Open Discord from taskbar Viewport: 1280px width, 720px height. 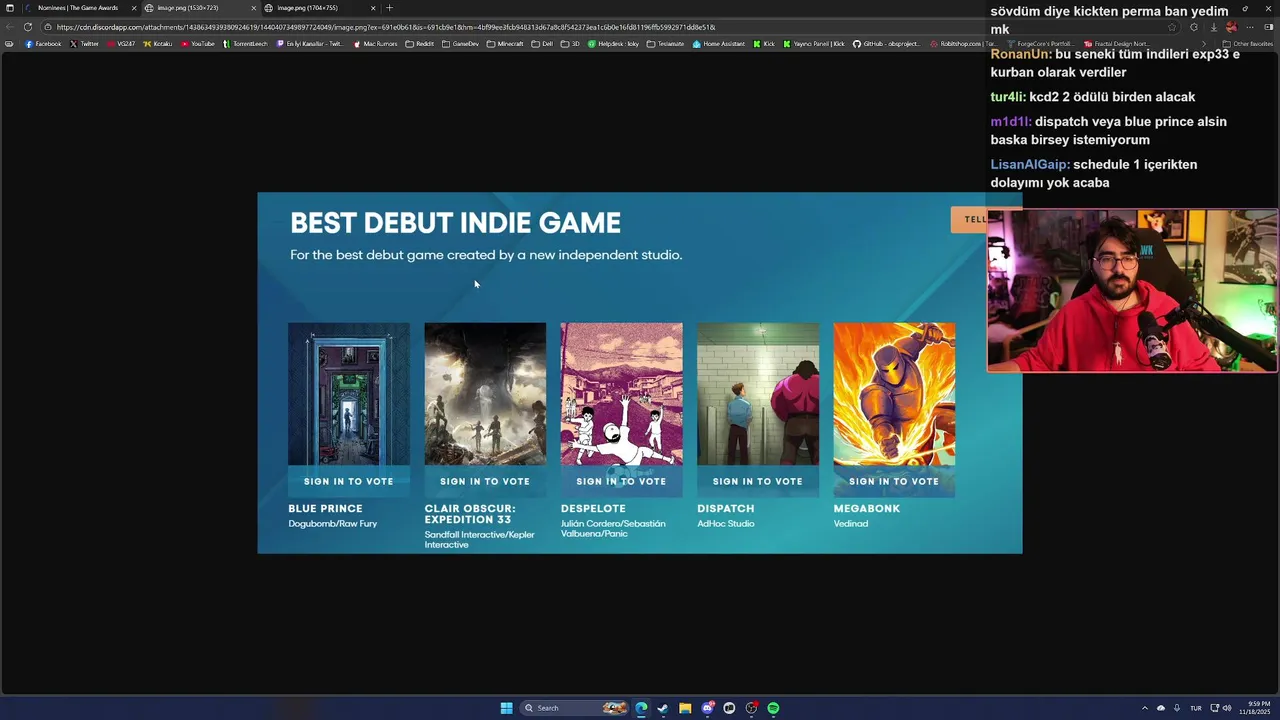[x=707, y=708]
